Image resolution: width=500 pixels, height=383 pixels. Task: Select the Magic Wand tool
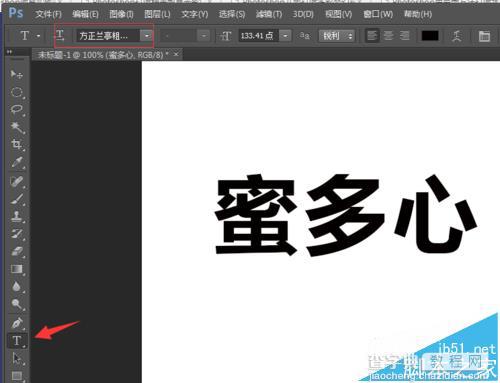click(17, 127)
